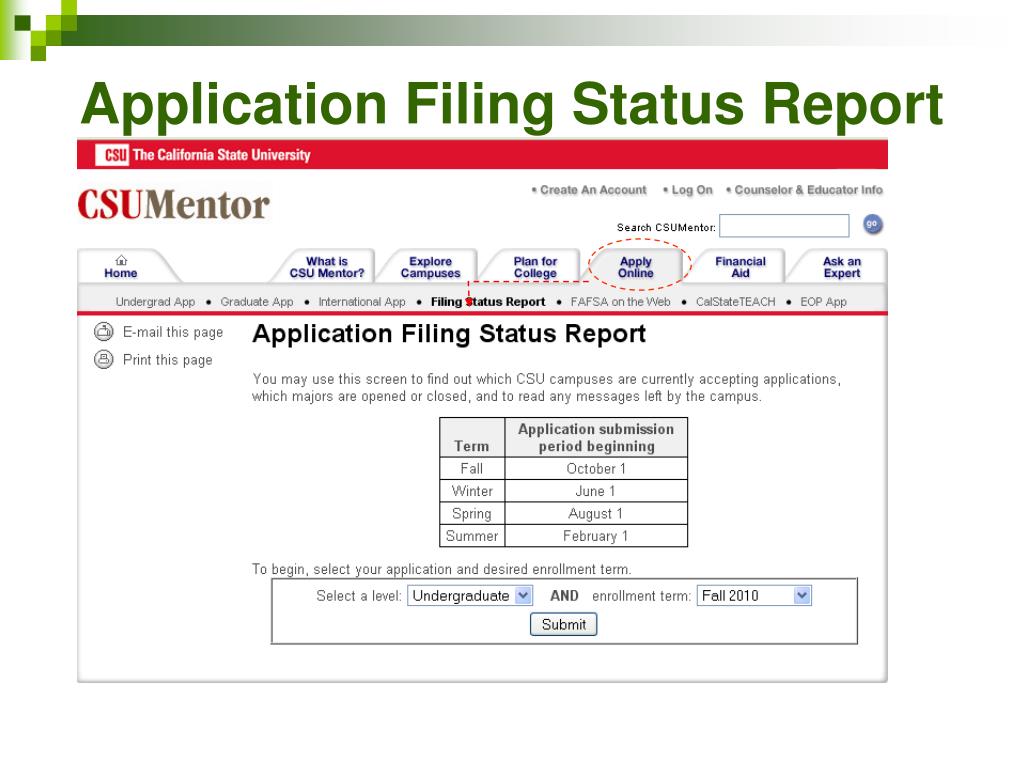The image size is (1024, 768).
Task: Open the Graduate App submenu link
Action: 257,302
